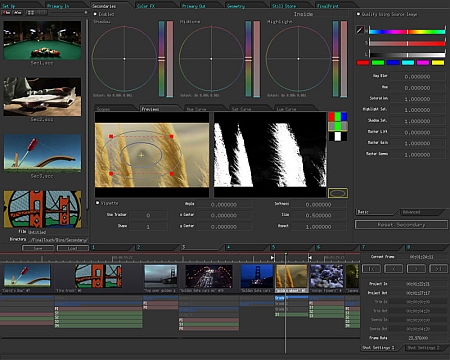
Task: Select gray desaturated matte preview icon
Action: point(338,126)
